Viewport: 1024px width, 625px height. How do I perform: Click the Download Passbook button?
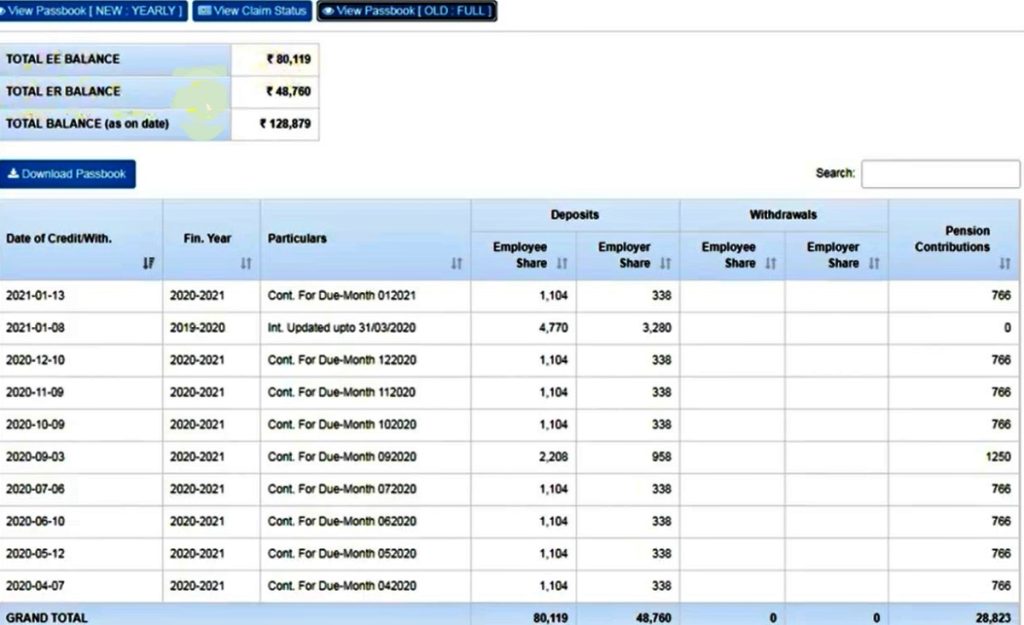pyautogui.click(x=67, y=173)
